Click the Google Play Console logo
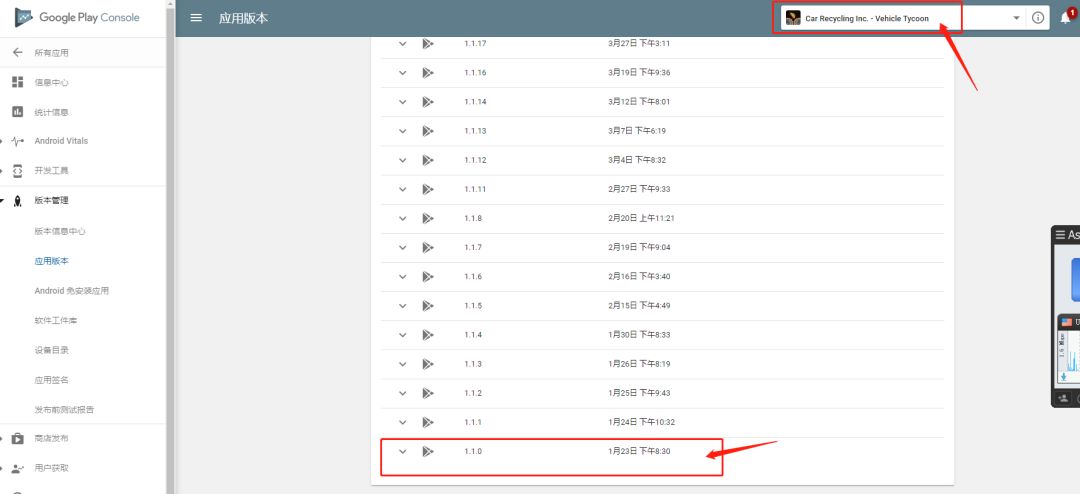 [x=77, y=18]
